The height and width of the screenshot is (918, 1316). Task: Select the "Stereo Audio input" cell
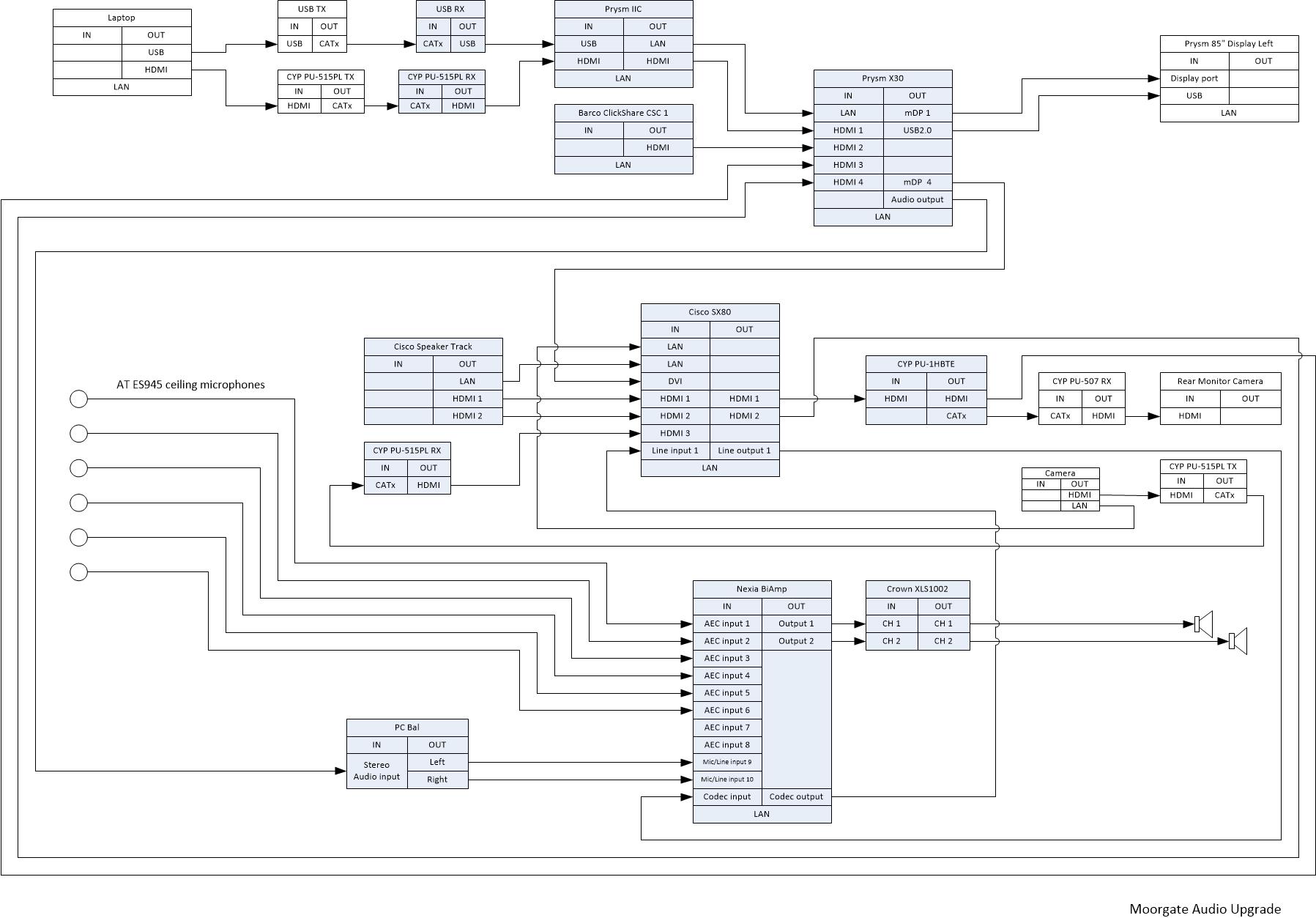(377, 771)
